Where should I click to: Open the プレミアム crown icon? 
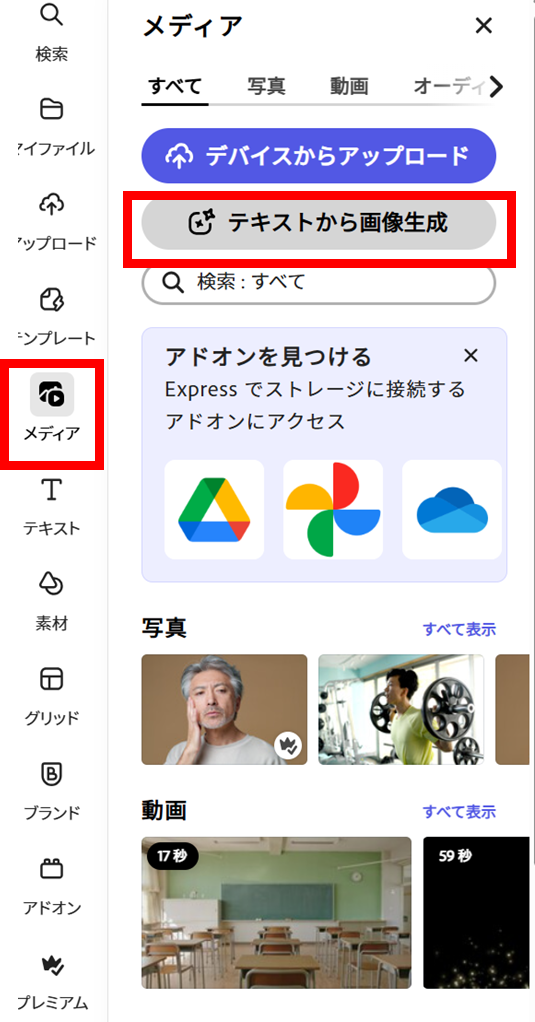pyautogui.click(x=51, y=980)
